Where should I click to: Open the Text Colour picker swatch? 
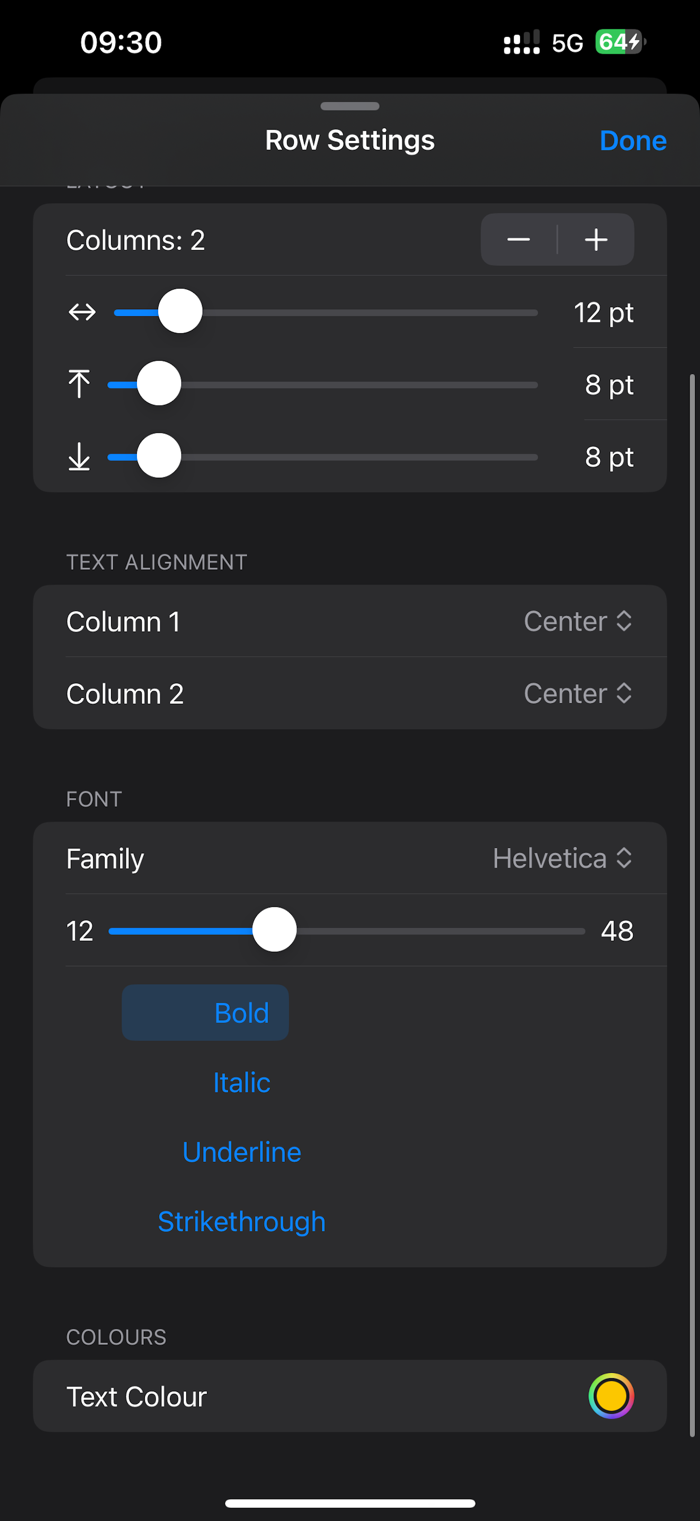[611, 1396]
